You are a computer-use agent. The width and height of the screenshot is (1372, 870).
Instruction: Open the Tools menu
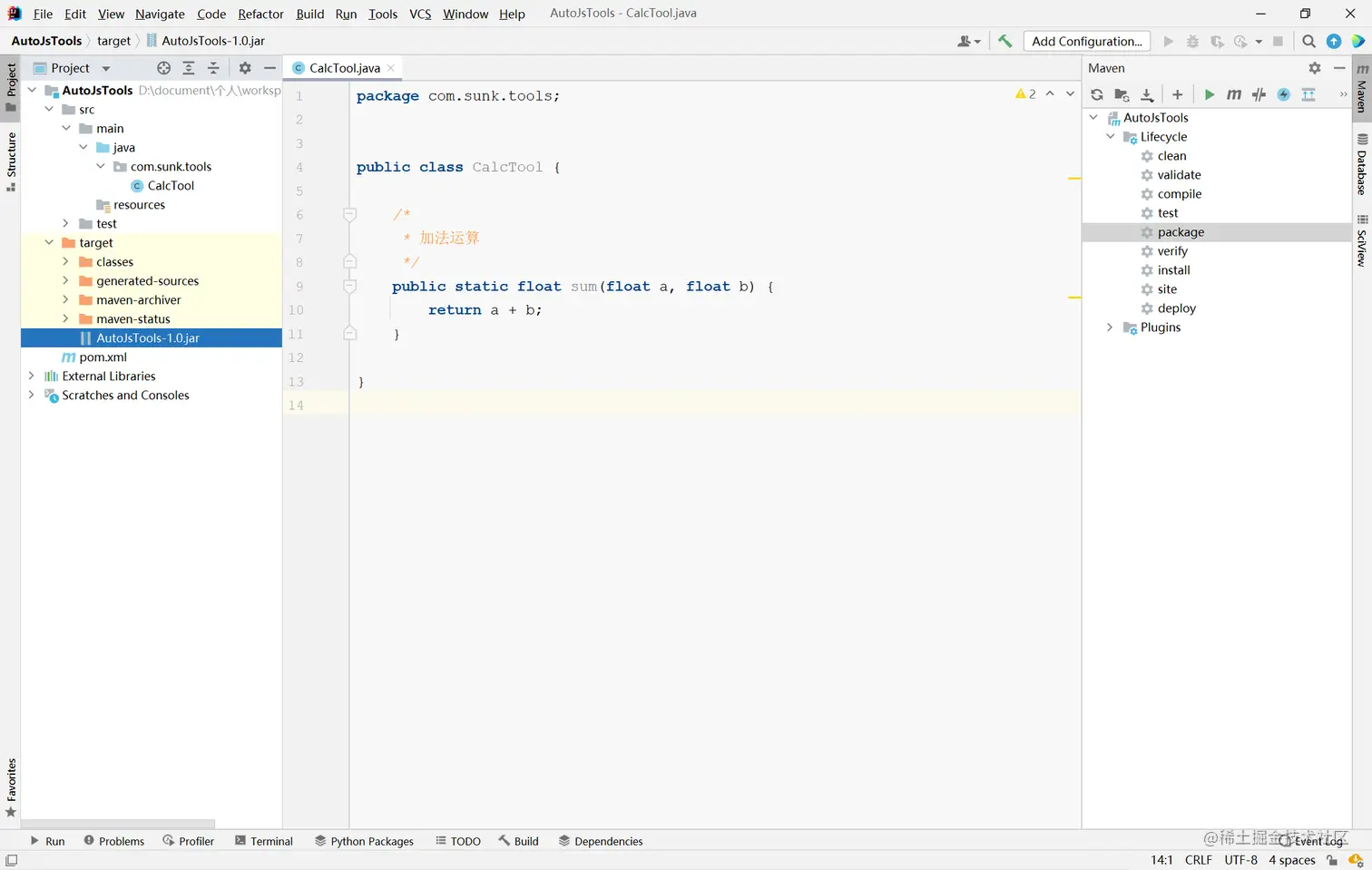pos(383,14)
